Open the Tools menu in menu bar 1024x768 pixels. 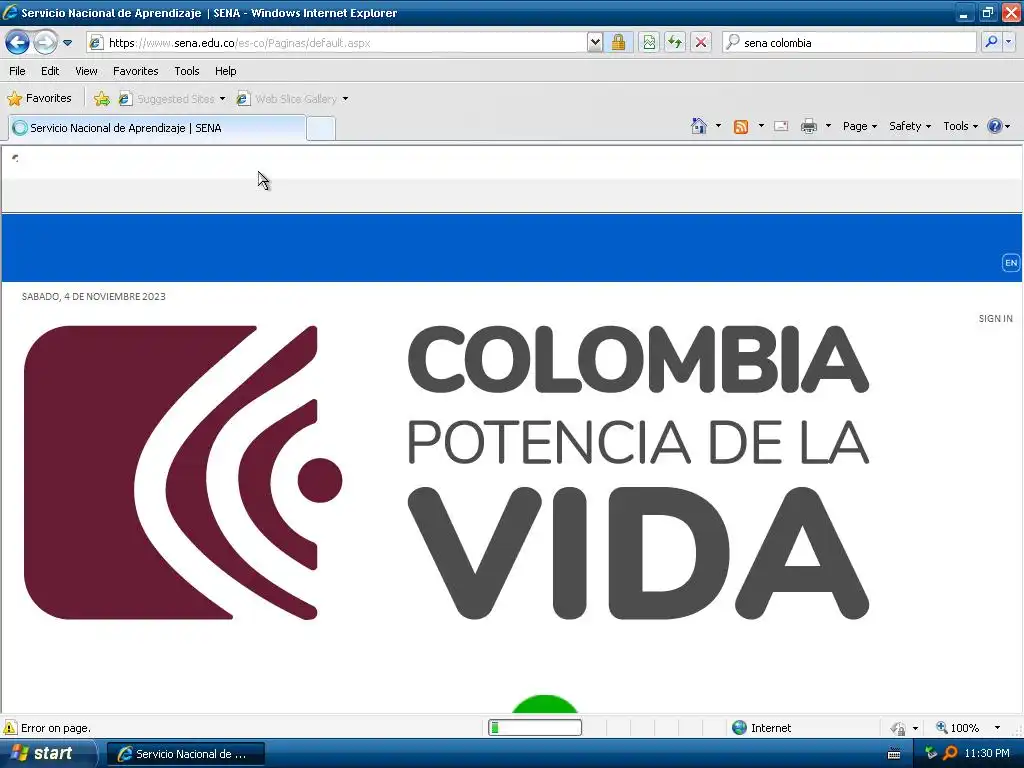click(x=187, y=71)
